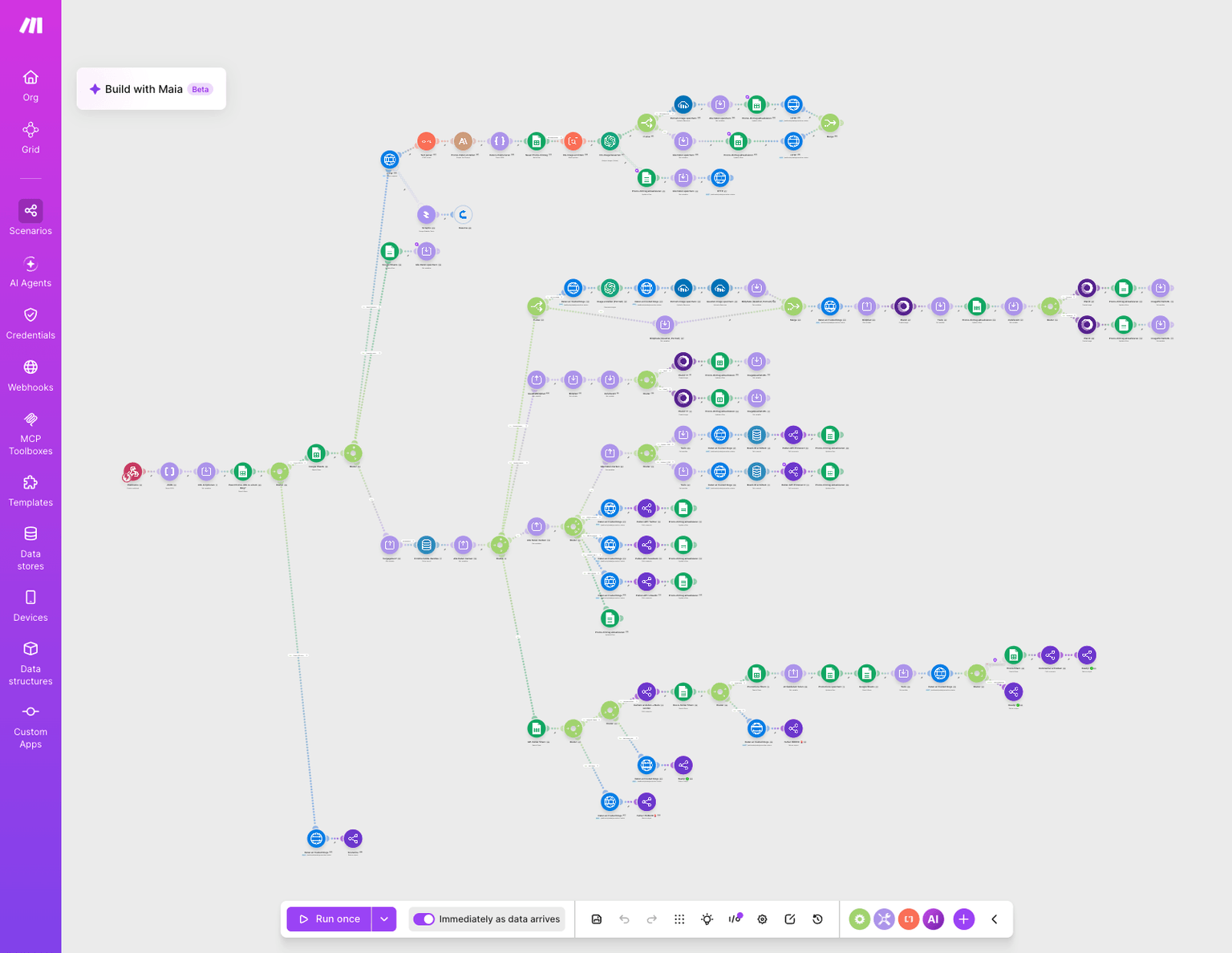Save the scenario with the disk icon
The height and width of the screenshot is (953, 1232).
(x=597, y=919)
